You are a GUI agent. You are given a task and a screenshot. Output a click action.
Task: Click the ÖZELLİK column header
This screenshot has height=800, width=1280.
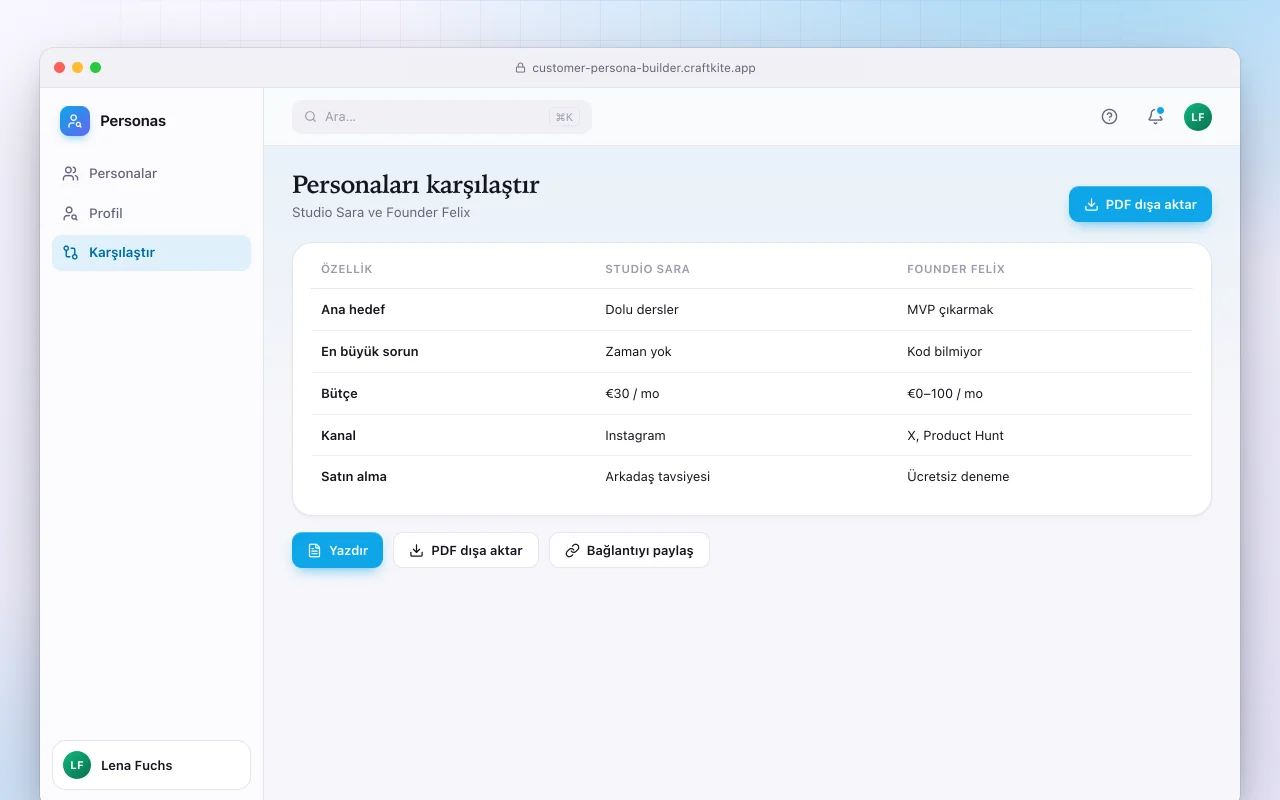346,269
